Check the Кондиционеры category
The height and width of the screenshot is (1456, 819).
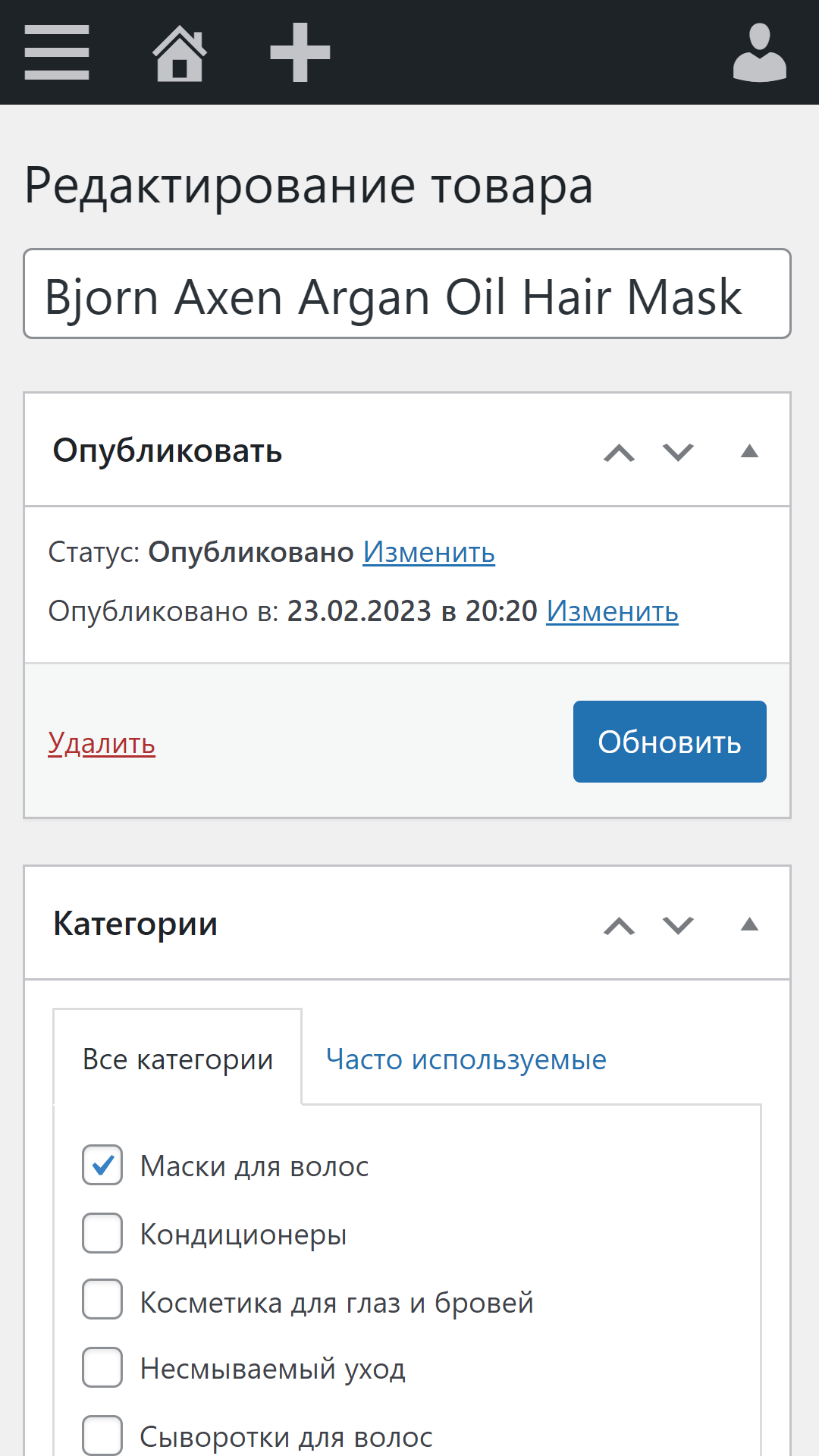102,1233
